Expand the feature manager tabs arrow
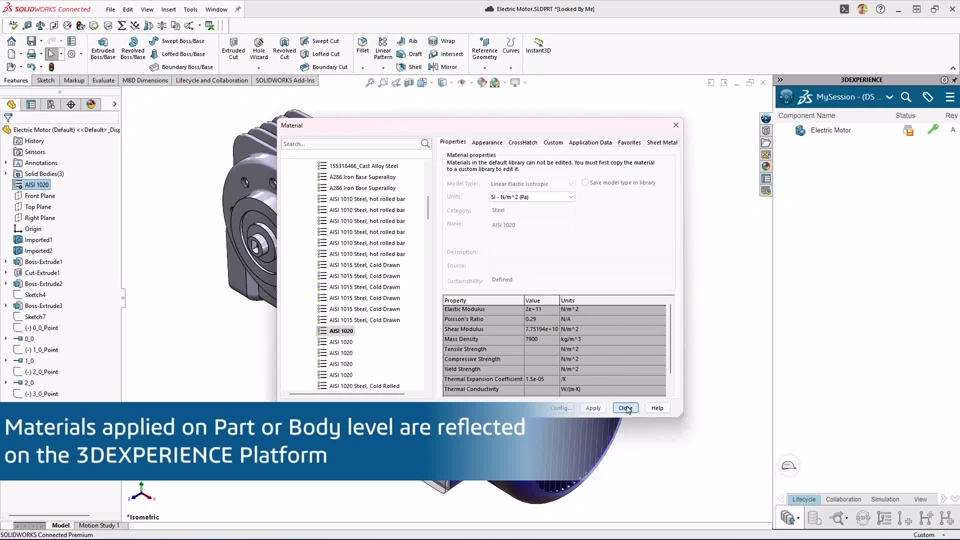The image size is (960, 540). 114,105
